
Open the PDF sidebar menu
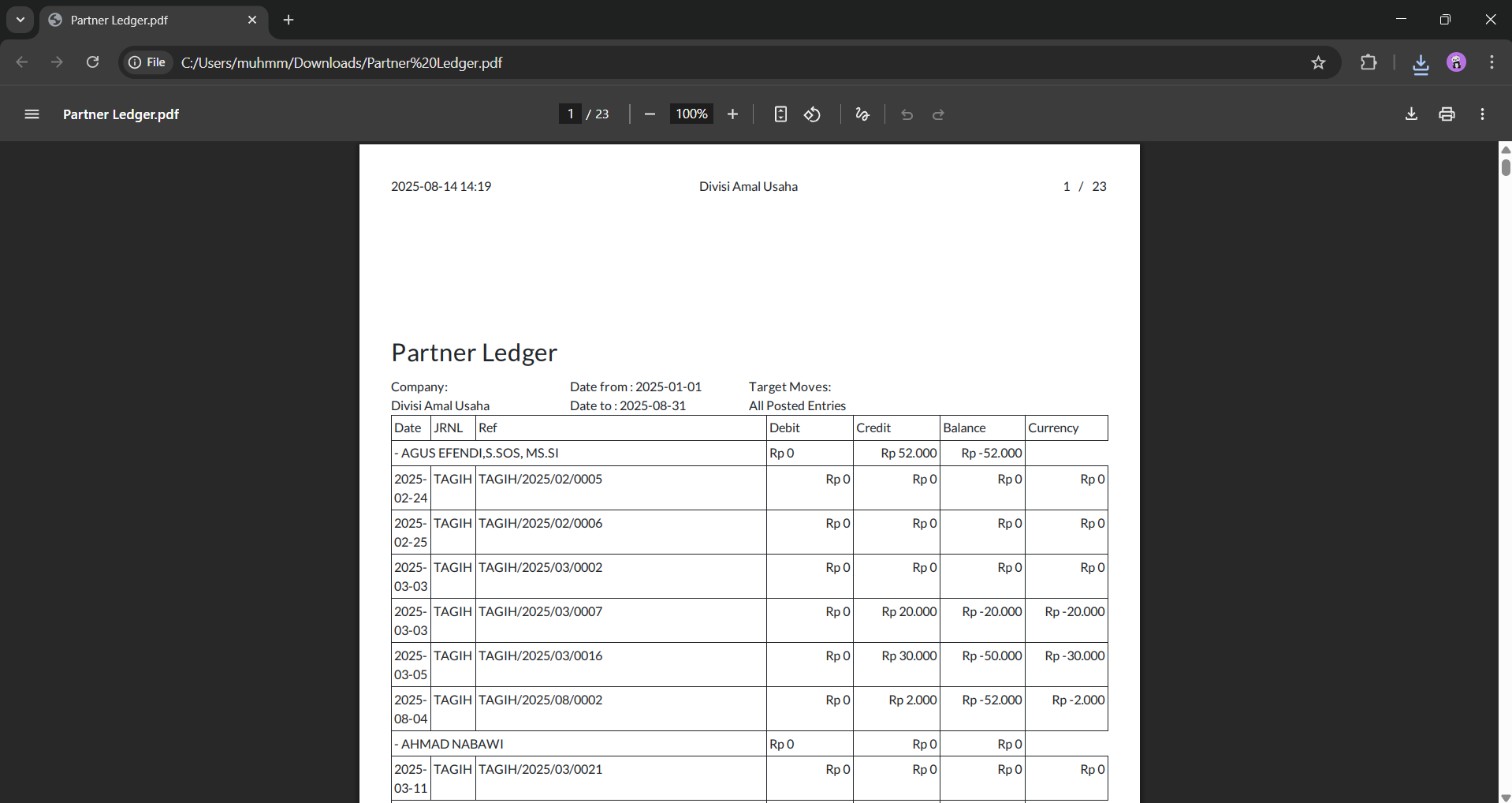tap(32, 114)
